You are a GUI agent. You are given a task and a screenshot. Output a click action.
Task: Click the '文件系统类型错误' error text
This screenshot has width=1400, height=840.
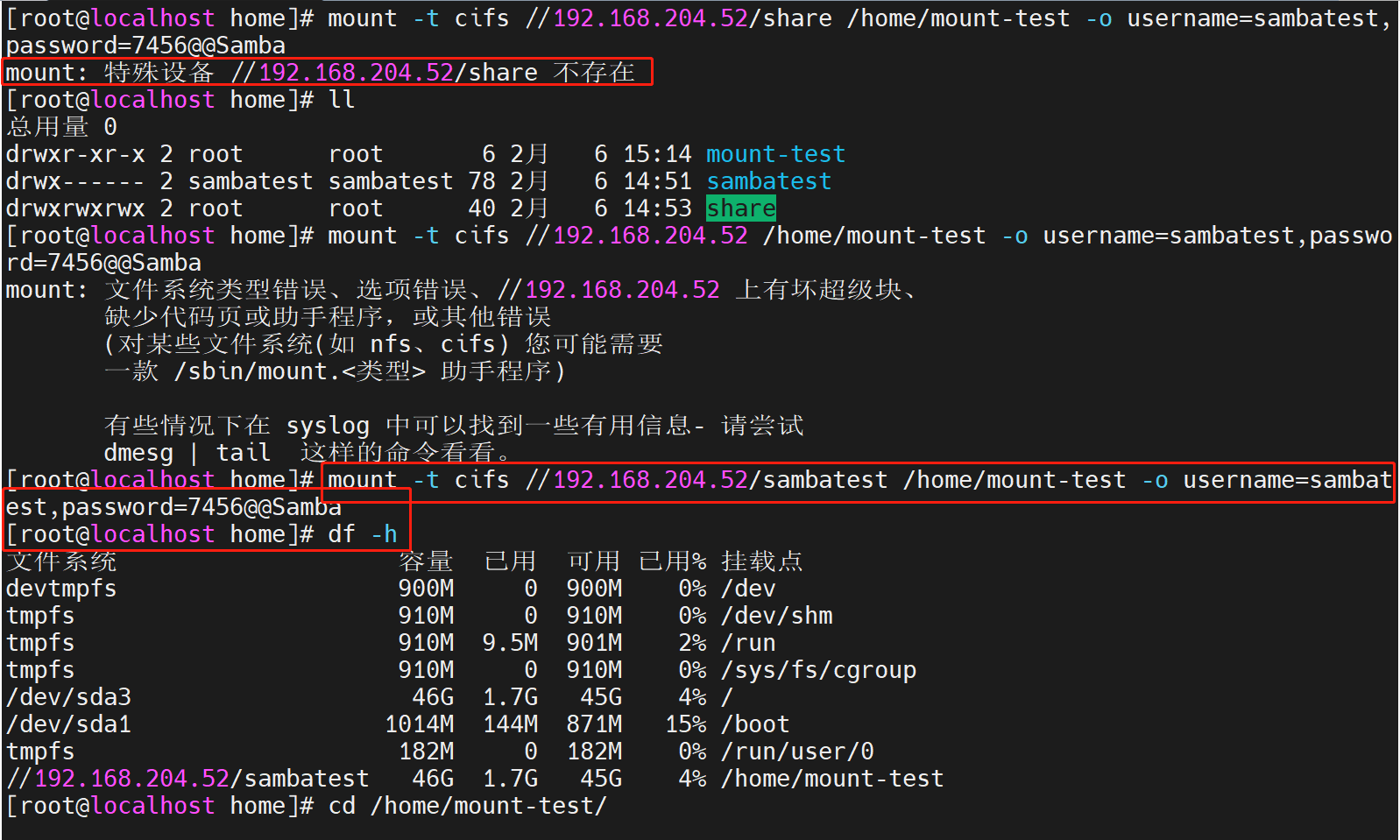pos(216,290)
